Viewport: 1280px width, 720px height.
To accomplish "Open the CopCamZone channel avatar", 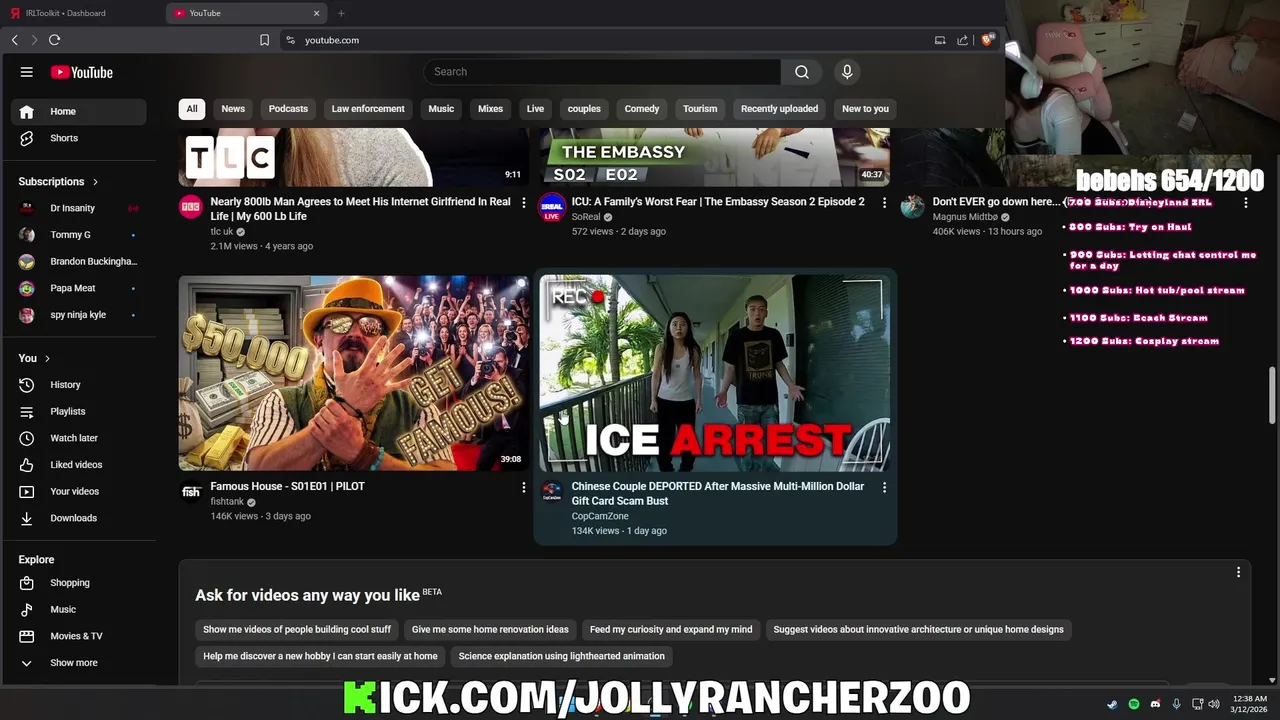I will (552, 492).
